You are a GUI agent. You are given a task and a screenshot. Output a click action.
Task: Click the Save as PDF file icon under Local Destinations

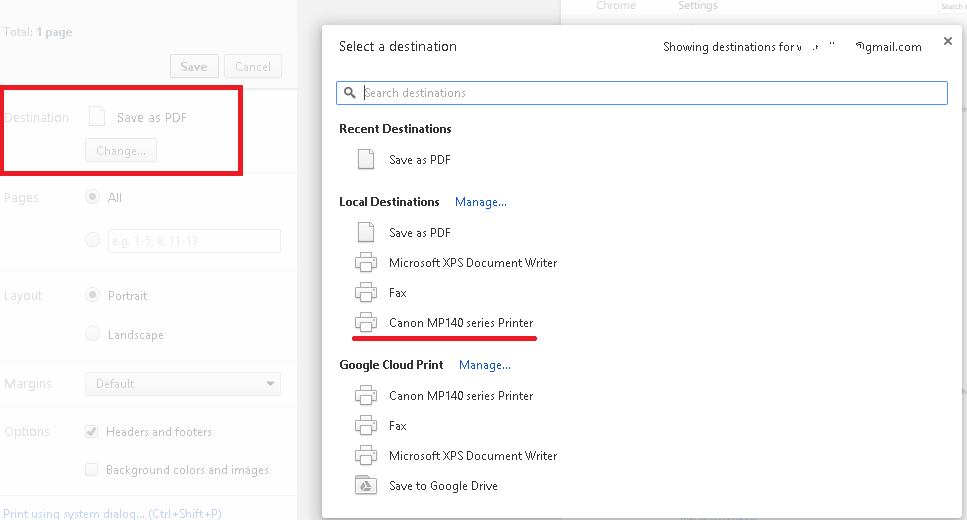tap(366, 232)
